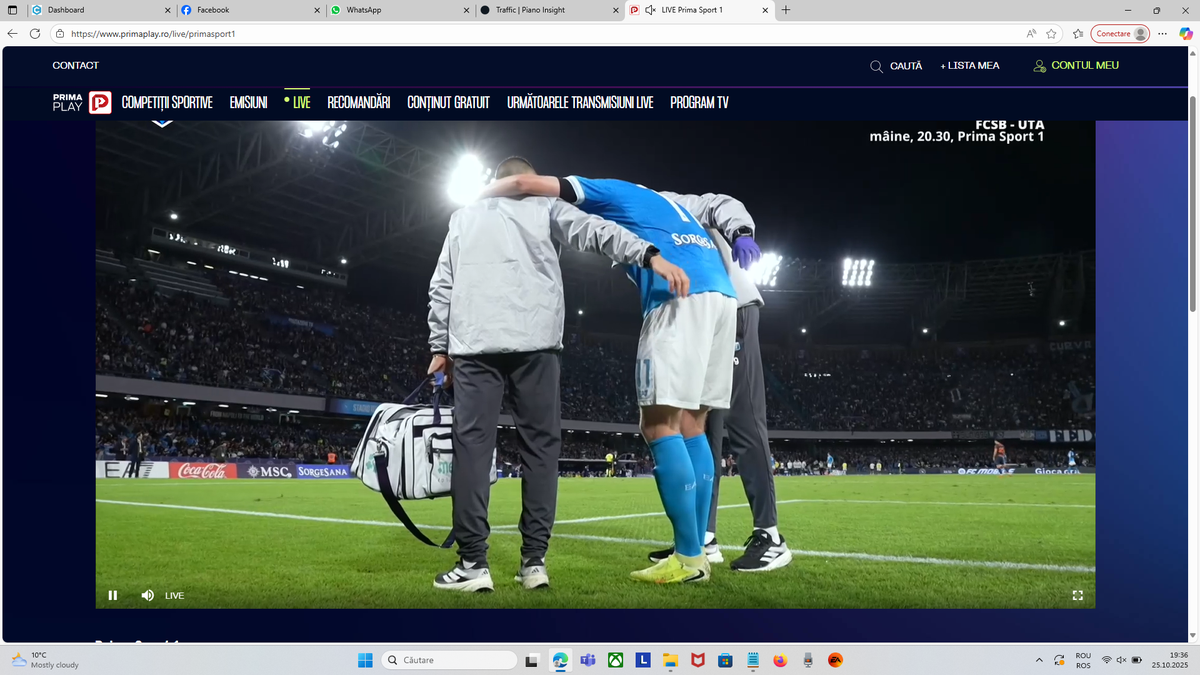Open the PROGRAM TV menu item
Image resolution: width=1200 pixels, height=675 pixels.
coord(700,102)
